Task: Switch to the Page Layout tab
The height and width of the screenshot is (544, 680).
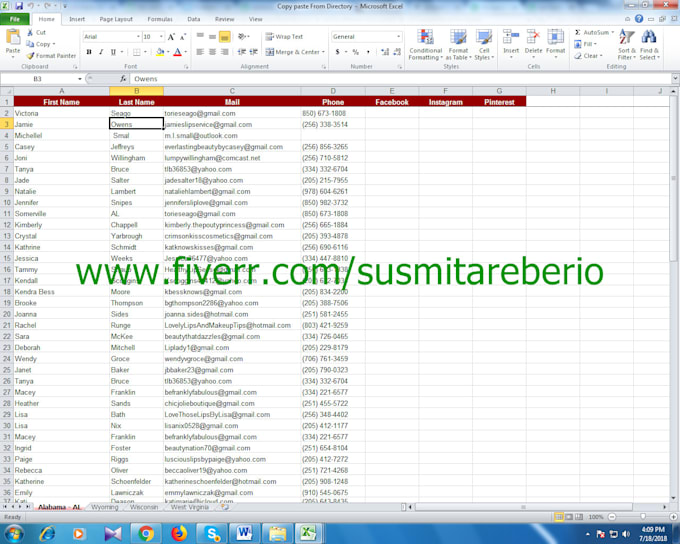Action: [116, 19]
